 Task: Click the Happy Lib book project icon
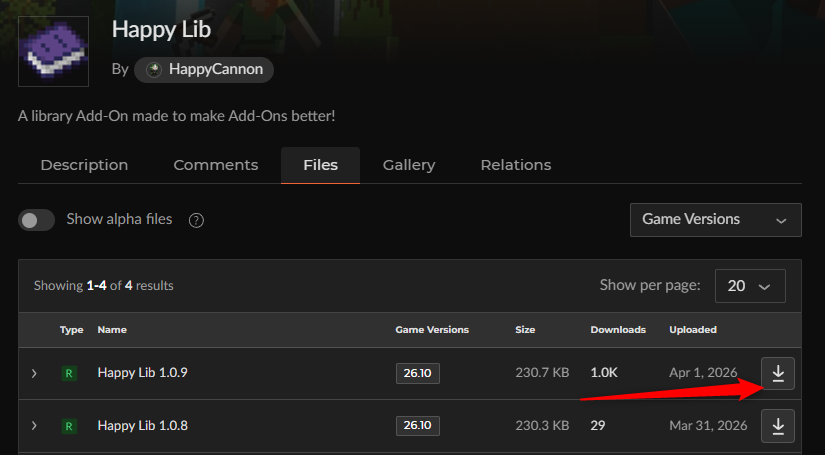pos(53,51)
